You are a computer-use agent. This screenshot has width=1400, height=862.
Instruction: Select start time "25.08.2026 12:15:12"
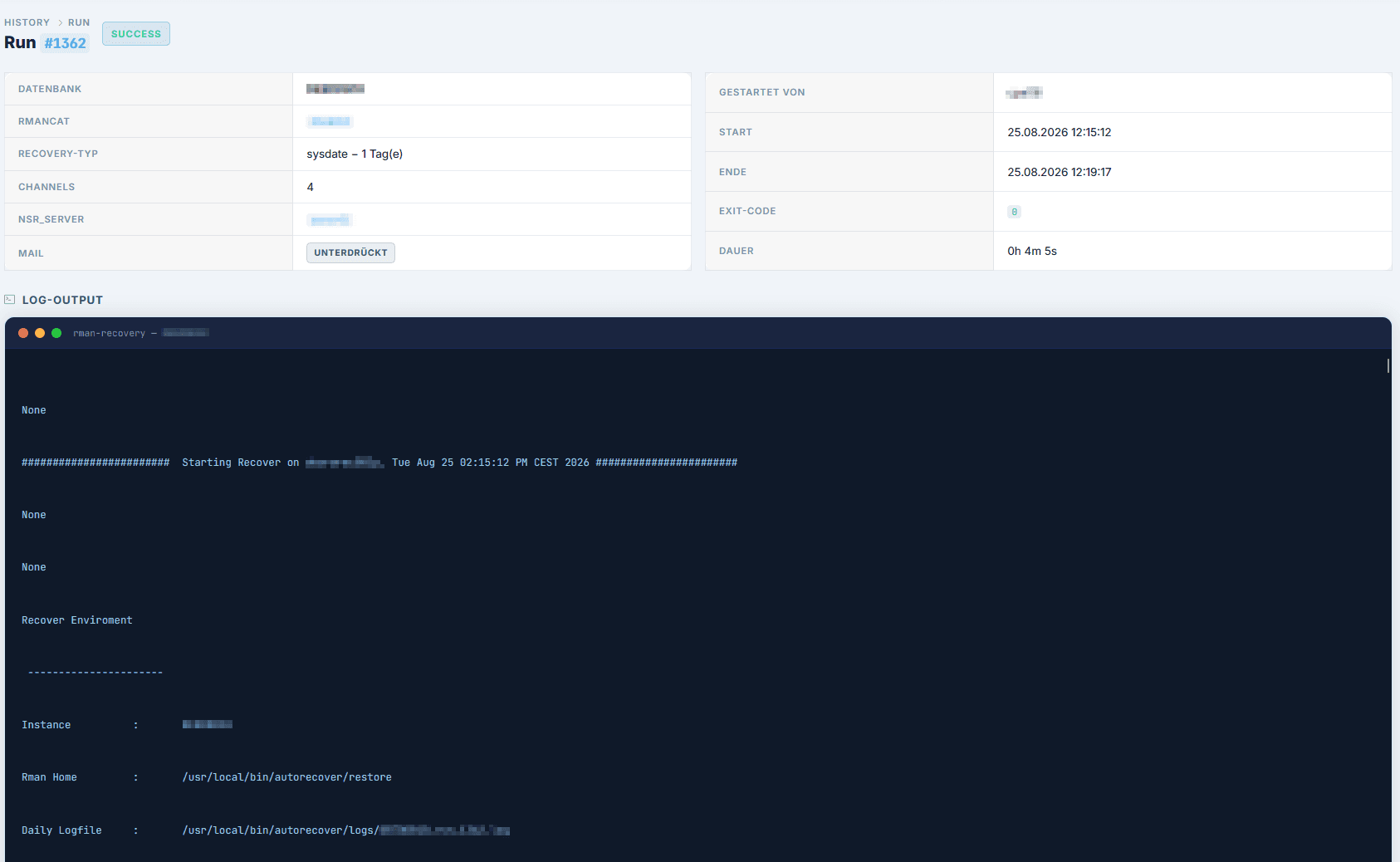click(x=1060, y=132)
